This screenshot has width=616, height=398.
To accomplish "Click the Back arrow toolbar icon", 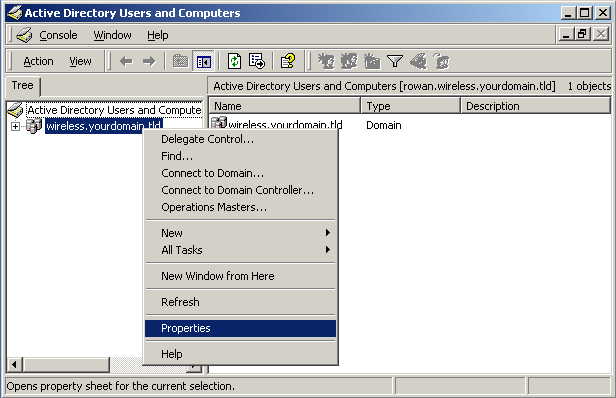I will (x=126, y=61).
